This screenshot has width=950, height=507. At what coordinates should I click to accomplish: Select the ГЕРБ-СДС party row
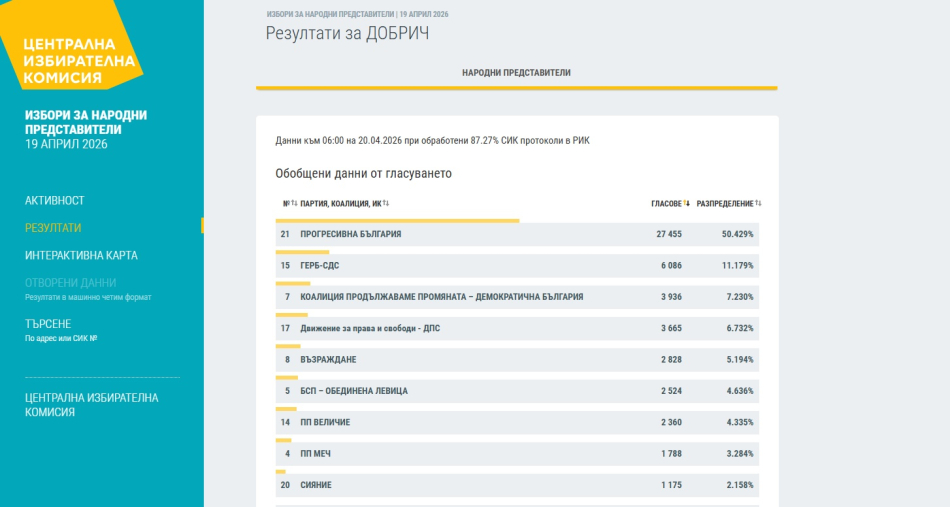tap(517, 266)
